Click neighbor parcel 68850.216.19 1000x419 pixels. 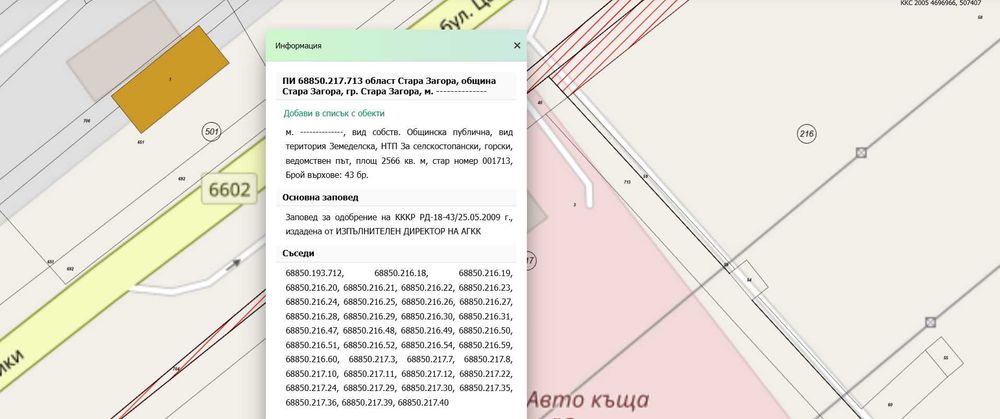point(485,273)
